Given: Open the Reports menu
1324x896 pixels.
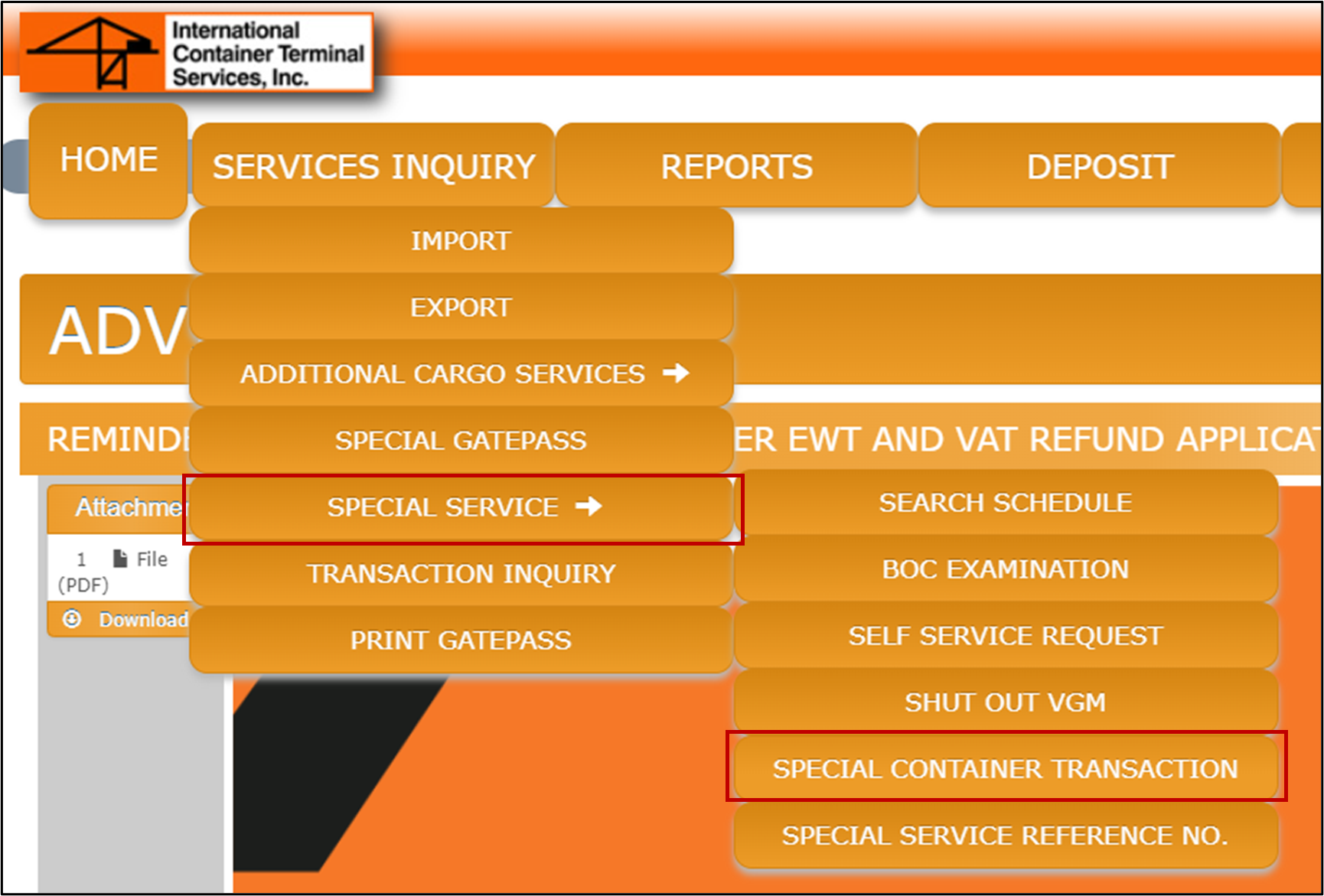Looking at the screenshot, I should 736,166.
